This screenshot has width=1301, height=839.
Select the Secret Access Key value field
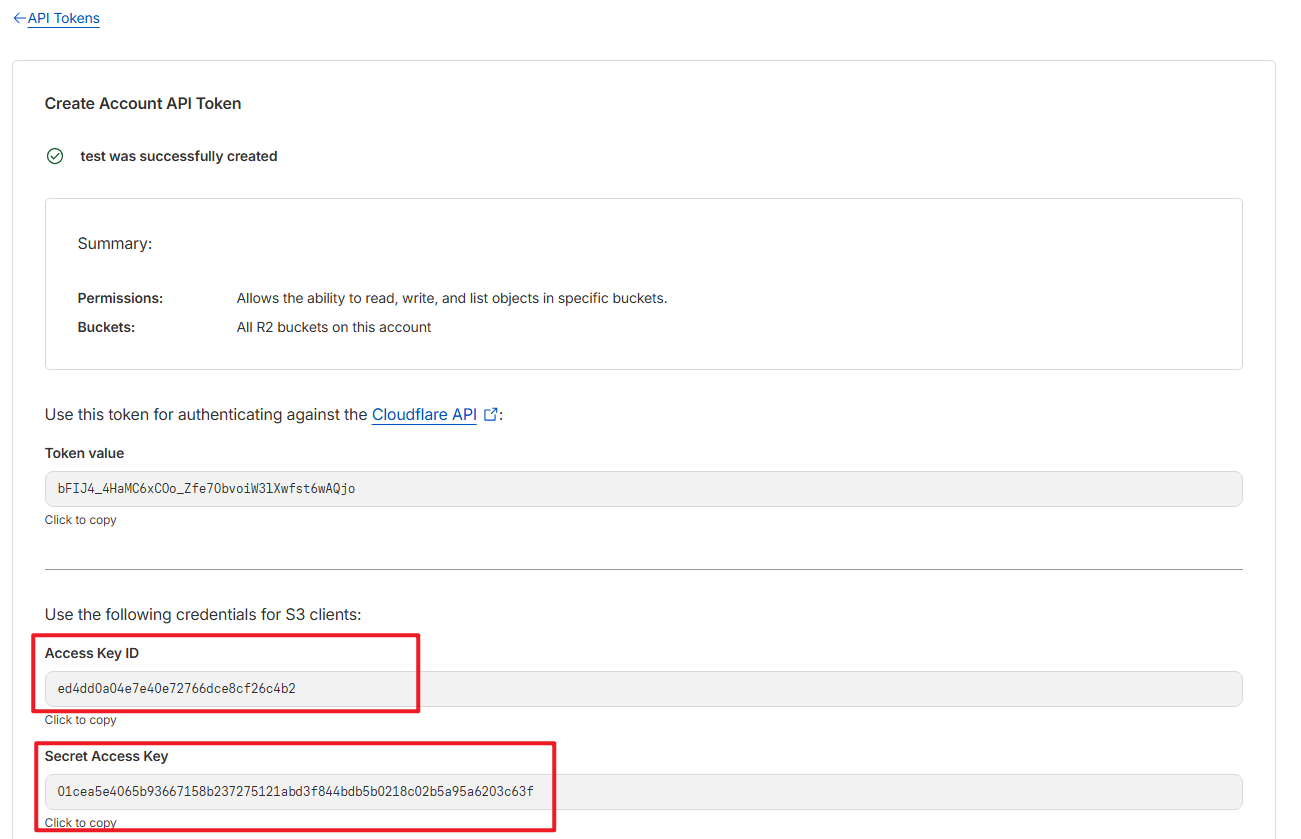point(643,792)
